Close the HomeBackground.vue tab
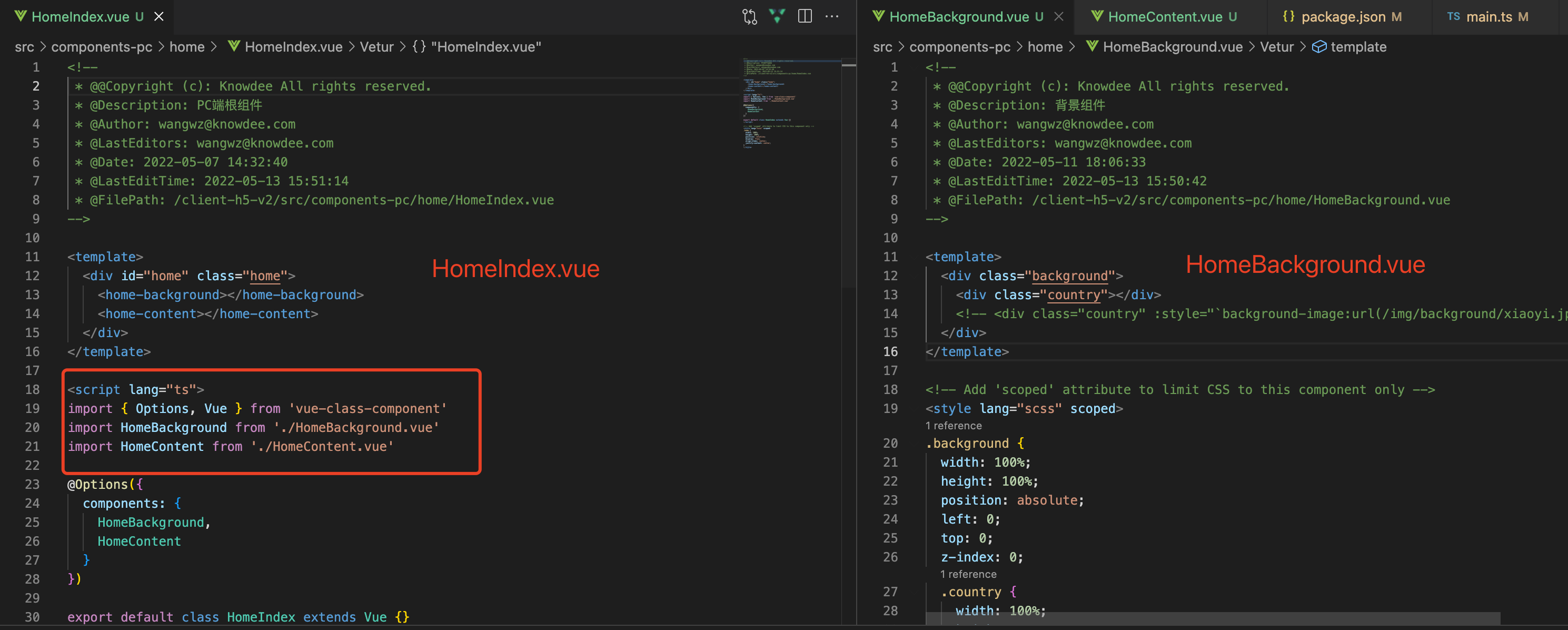The image size is (1568, 630). pyautogui.click(x=1059, y=16)
